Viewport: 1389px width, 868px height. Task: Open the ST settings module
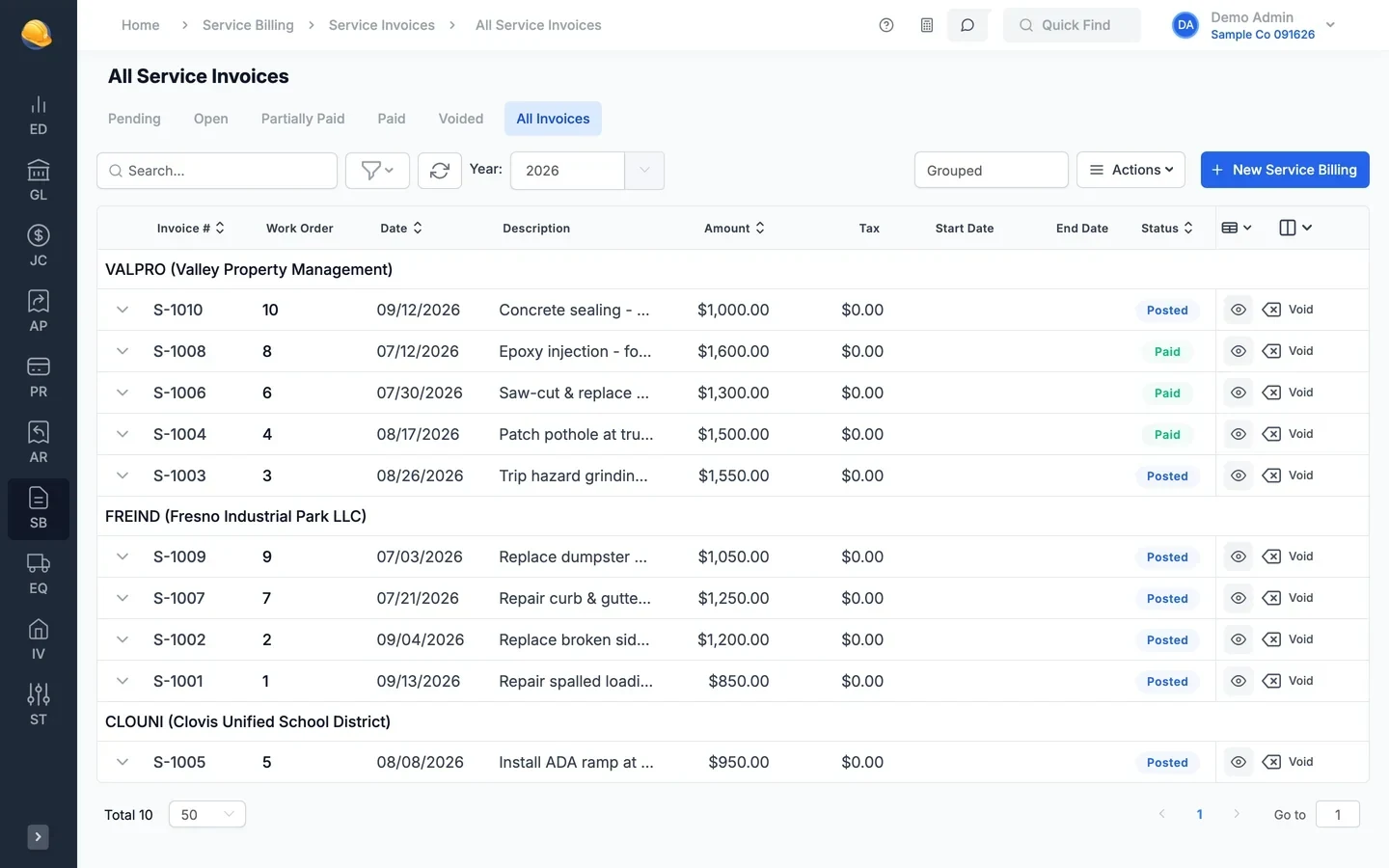(38, 706)
